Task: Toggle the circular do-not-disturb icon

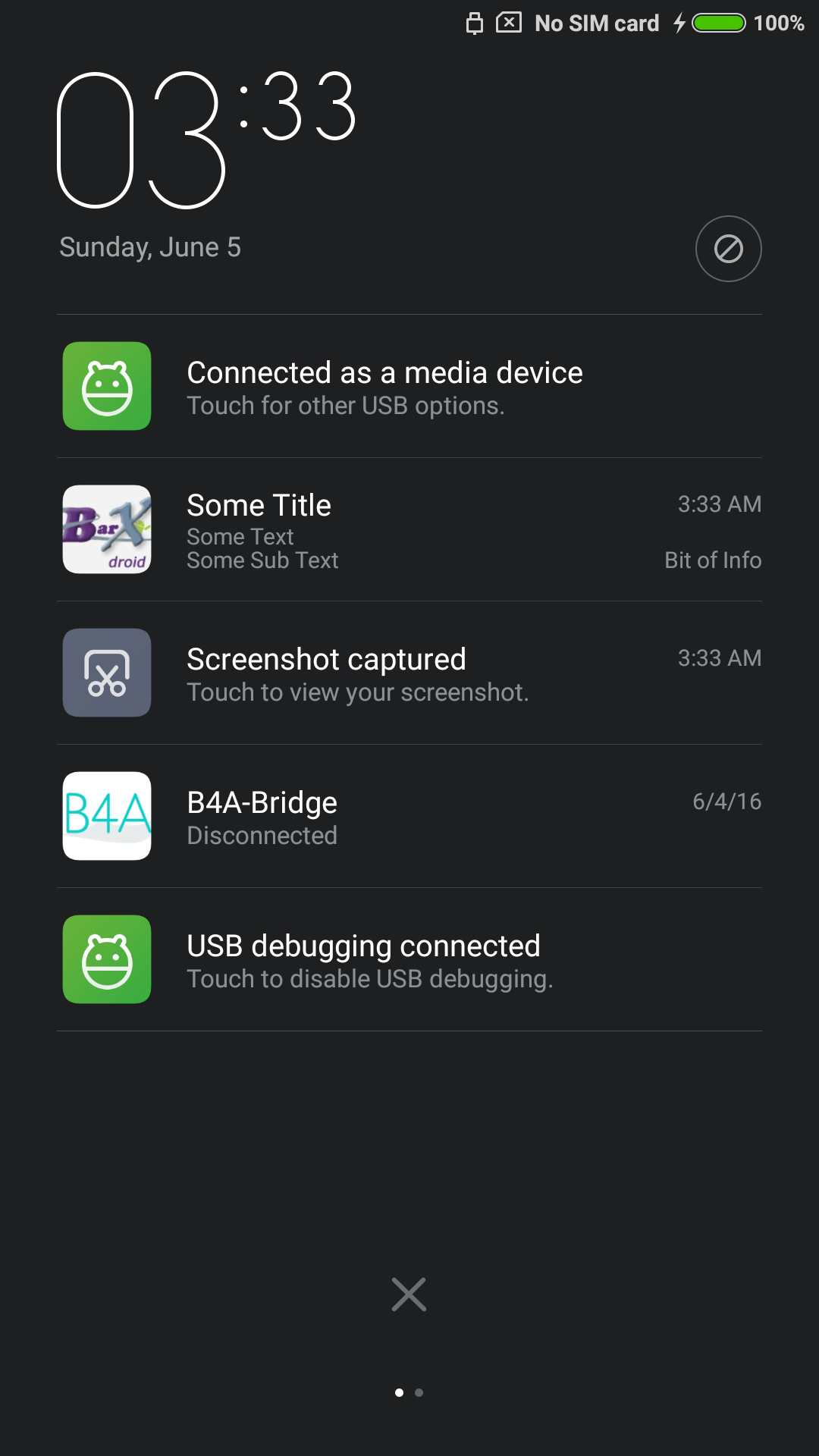Action: (x=728, y=249)
